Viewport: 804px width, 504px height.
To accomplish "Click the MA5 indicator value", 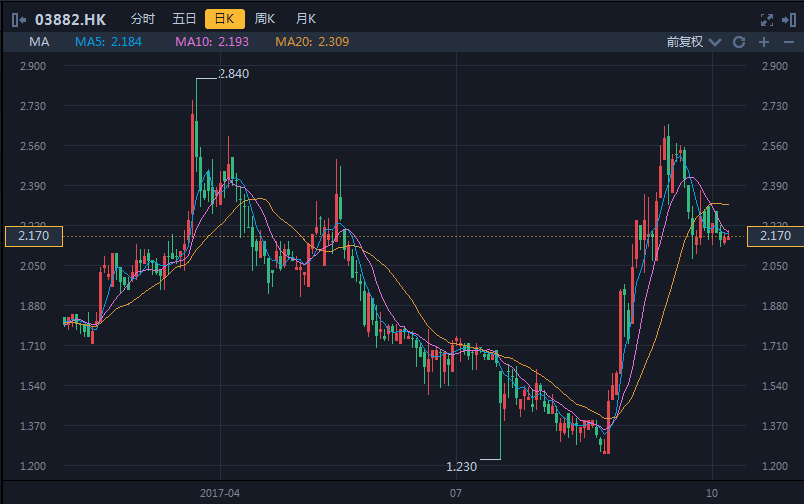I will click(109, 42).
